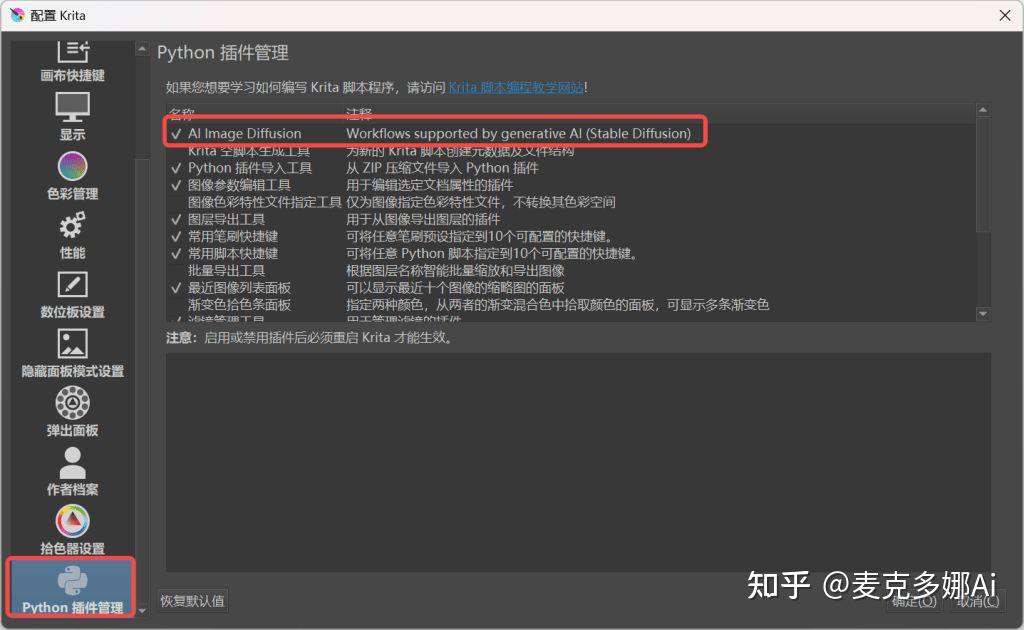This screenshot has height=630, width=1024.
Task: Select the Python 插件管理 category
Action: [72, 587]
